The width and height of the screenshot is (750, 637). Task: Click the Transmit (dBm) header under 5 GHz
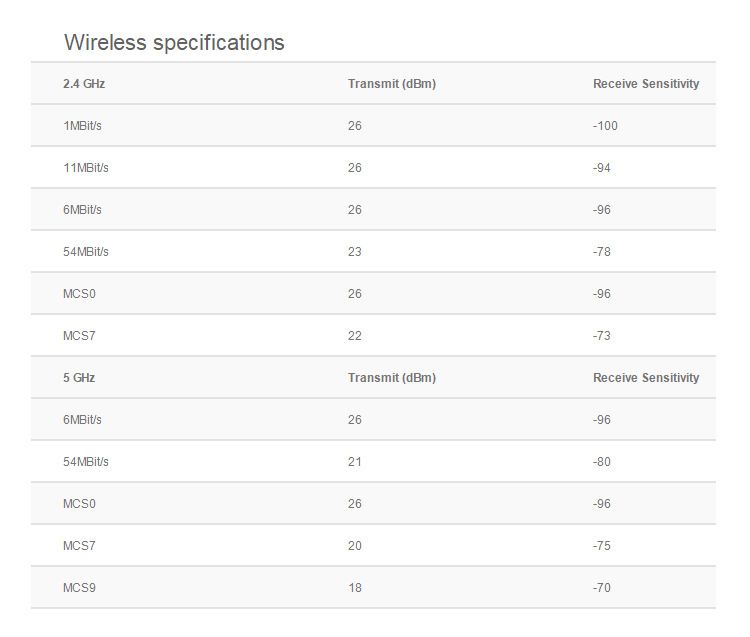tap(392, 378)
